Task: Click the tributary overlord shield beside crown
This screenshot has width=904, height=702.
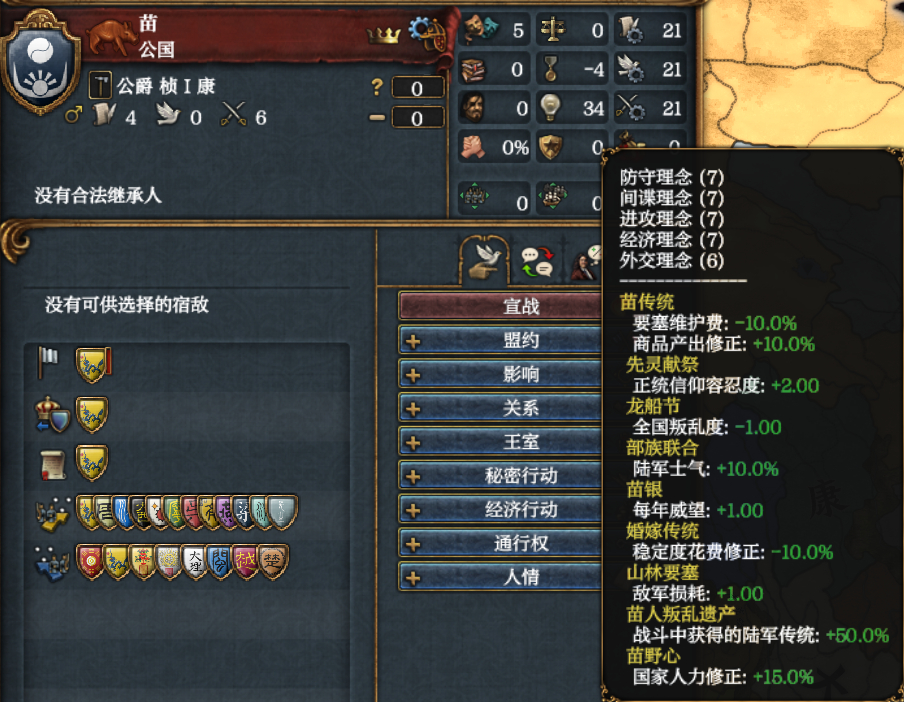Action: coord(92,414)
